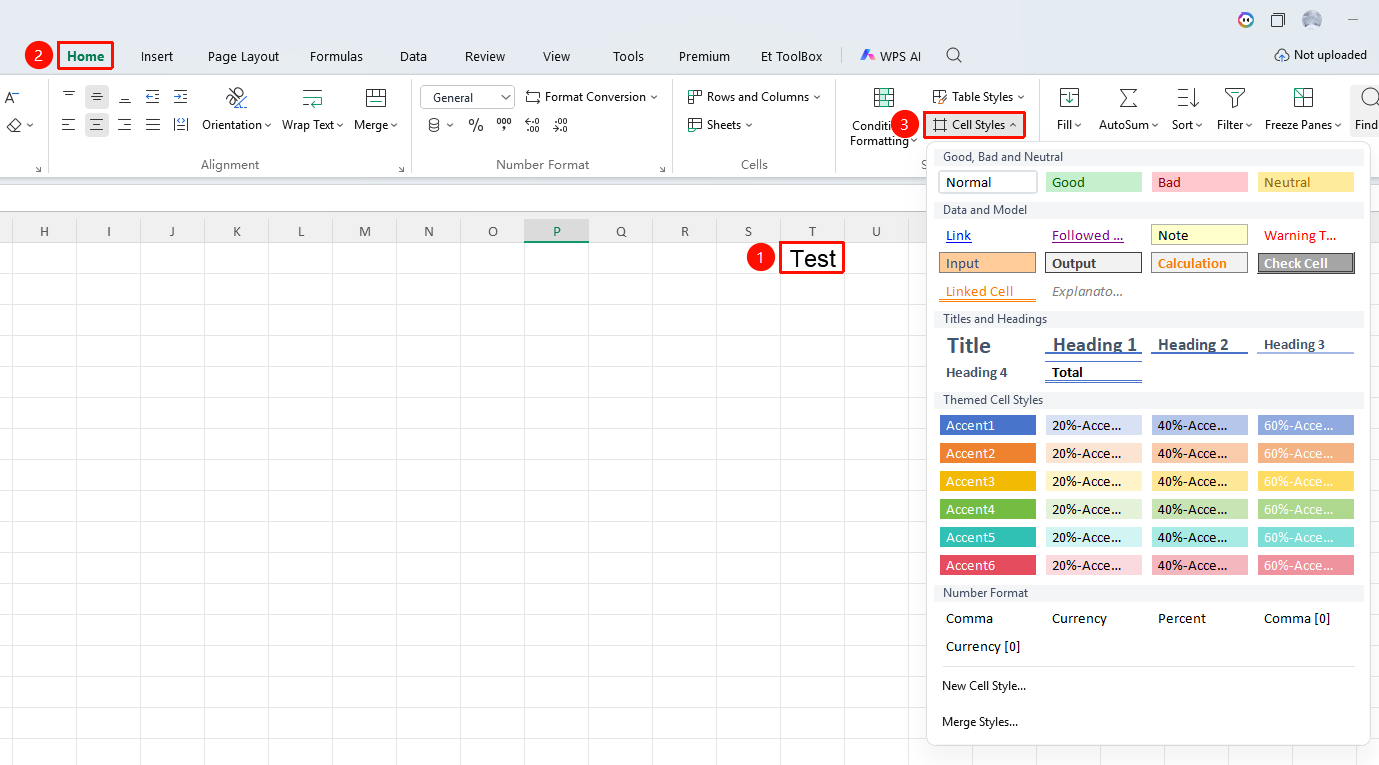The image size is (1379, 765).
Task: Click the Freeze Panes icon
Action: 1303,98
